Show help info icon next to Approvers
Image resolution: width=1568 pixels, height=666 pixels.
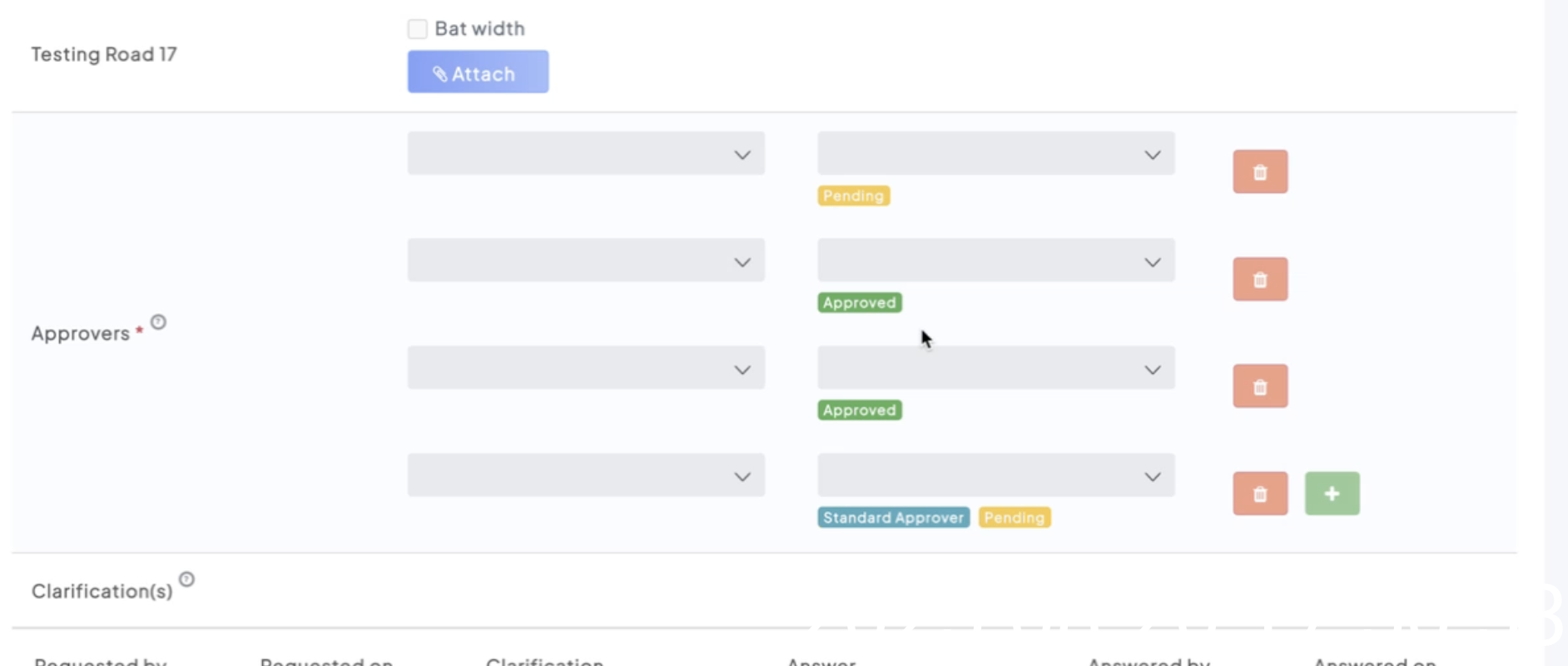click(x=158, y=322)
